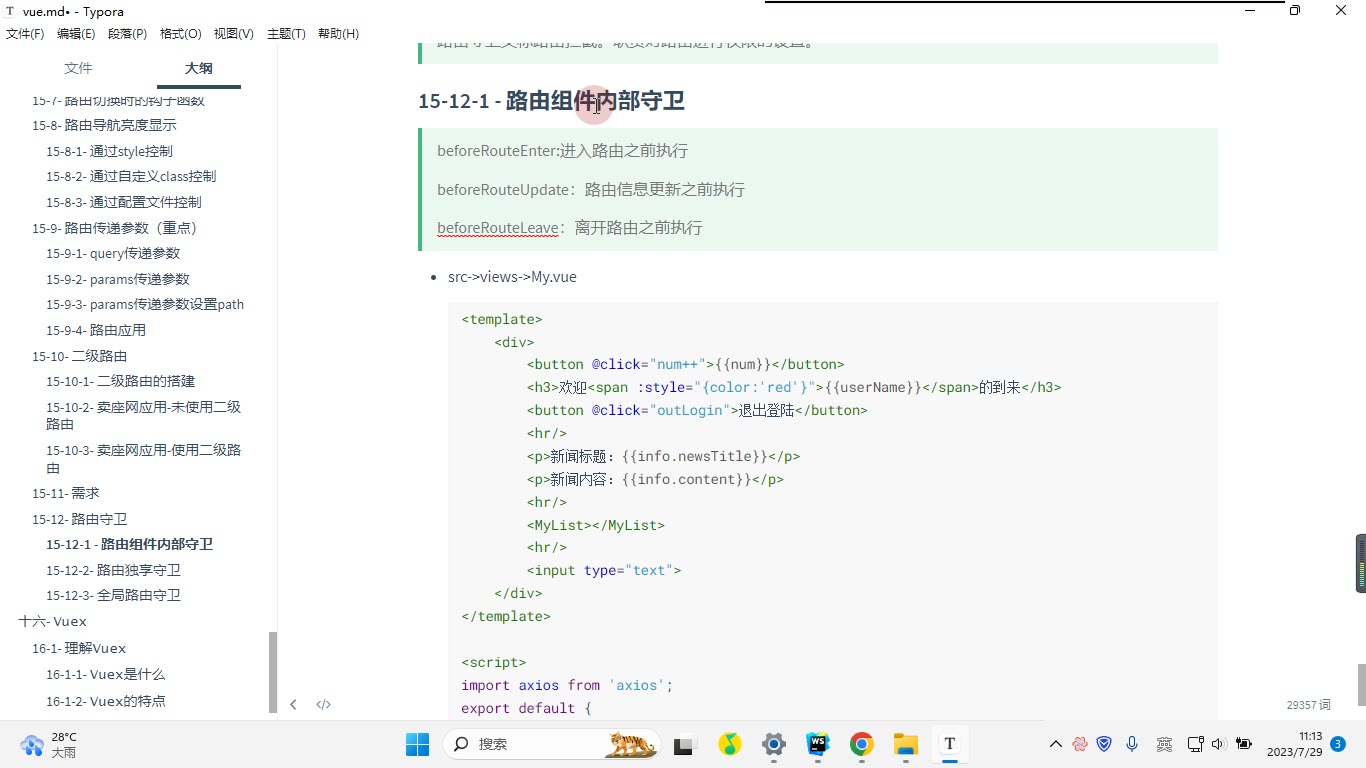Open notification center badge showing 3
1366x768 pixels.
pos(1338,744)
